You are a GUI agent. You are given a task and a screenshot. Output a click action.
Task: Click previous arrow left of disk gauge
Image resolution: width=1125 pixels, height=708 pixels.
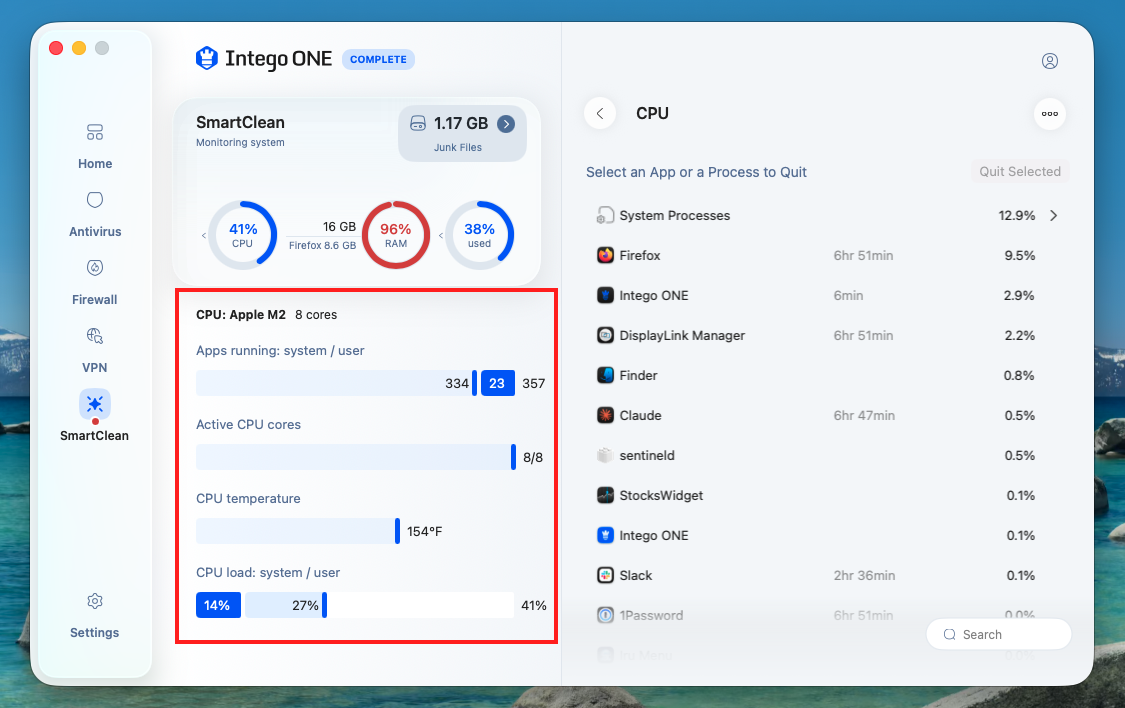(x=441, y=235)
